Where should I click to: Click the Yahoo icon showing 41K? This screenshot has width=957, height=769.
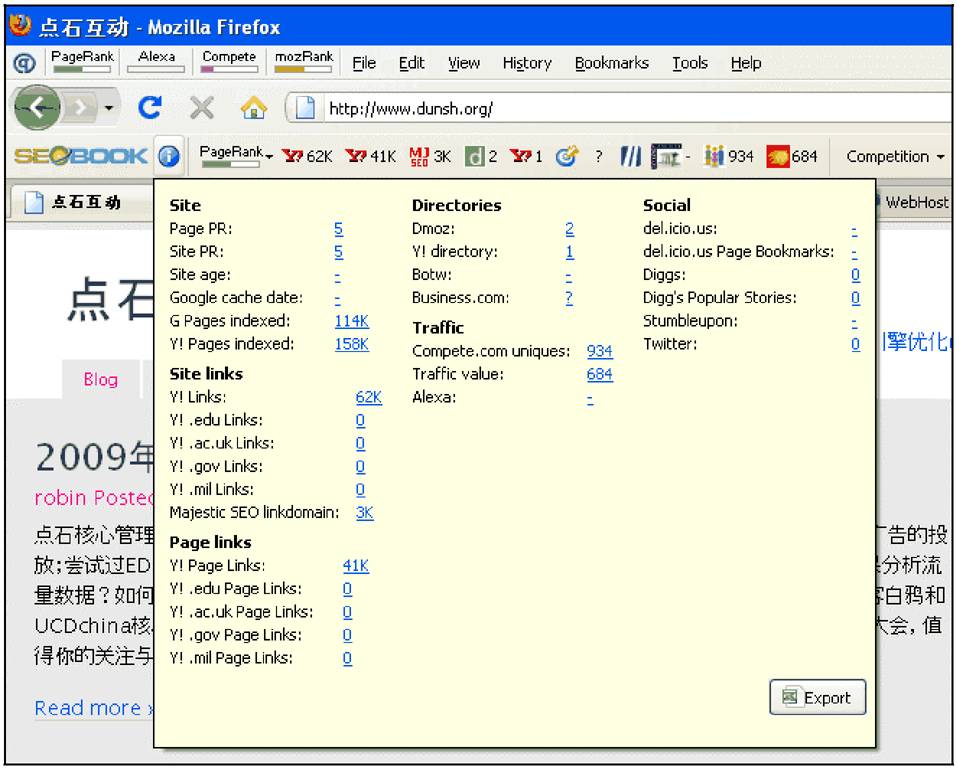pyautogui.click(x=356, y=157)
